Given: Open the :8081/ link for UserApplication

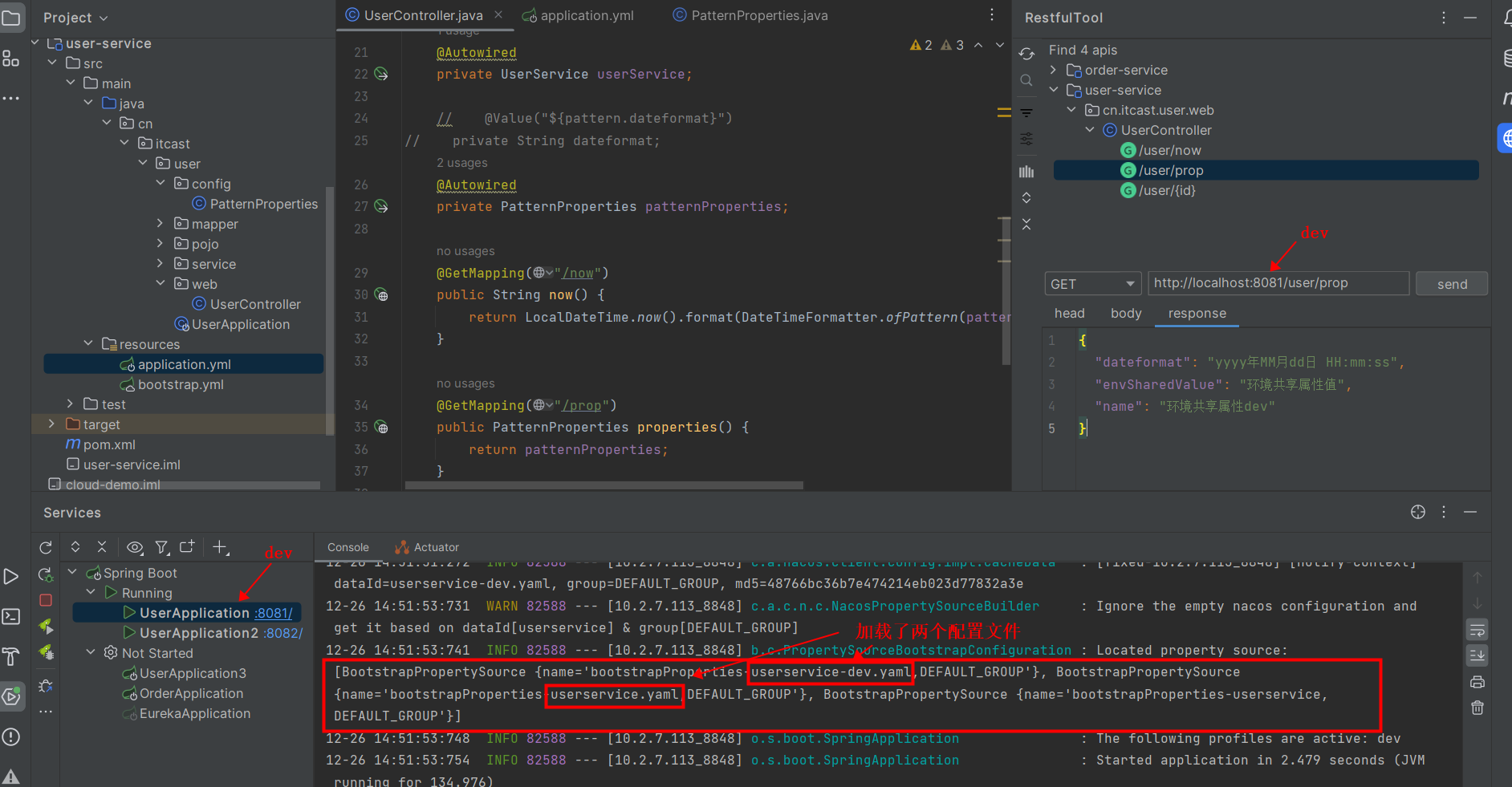Looking at the screenshot, I should [x=274, y=613].
